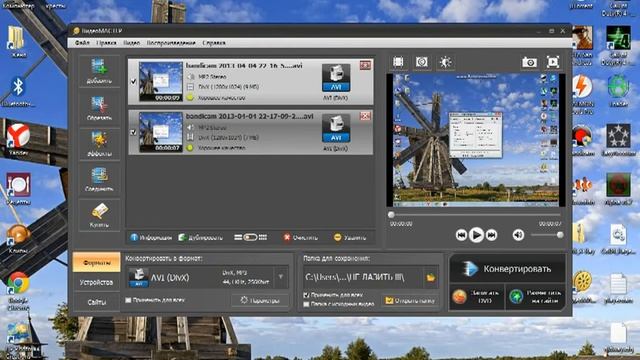This screenshot has width=640, height=360.
Task: Click the second icon above preview panel
Action: [422, 62]
